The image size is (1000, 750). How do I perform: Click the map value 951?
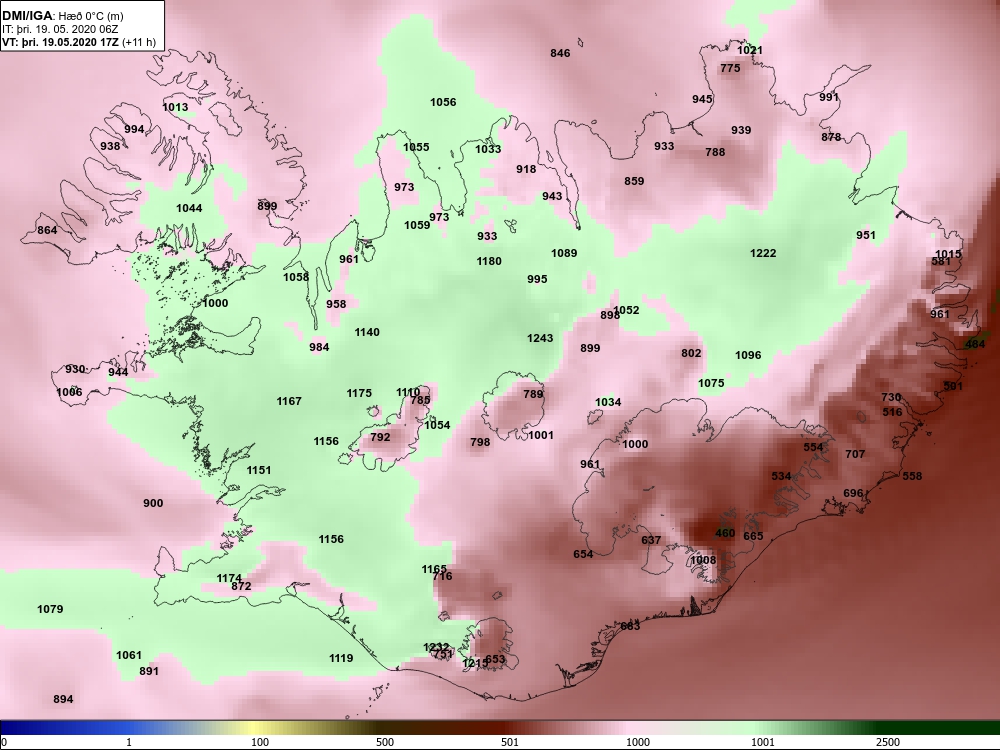pos(866,235)
